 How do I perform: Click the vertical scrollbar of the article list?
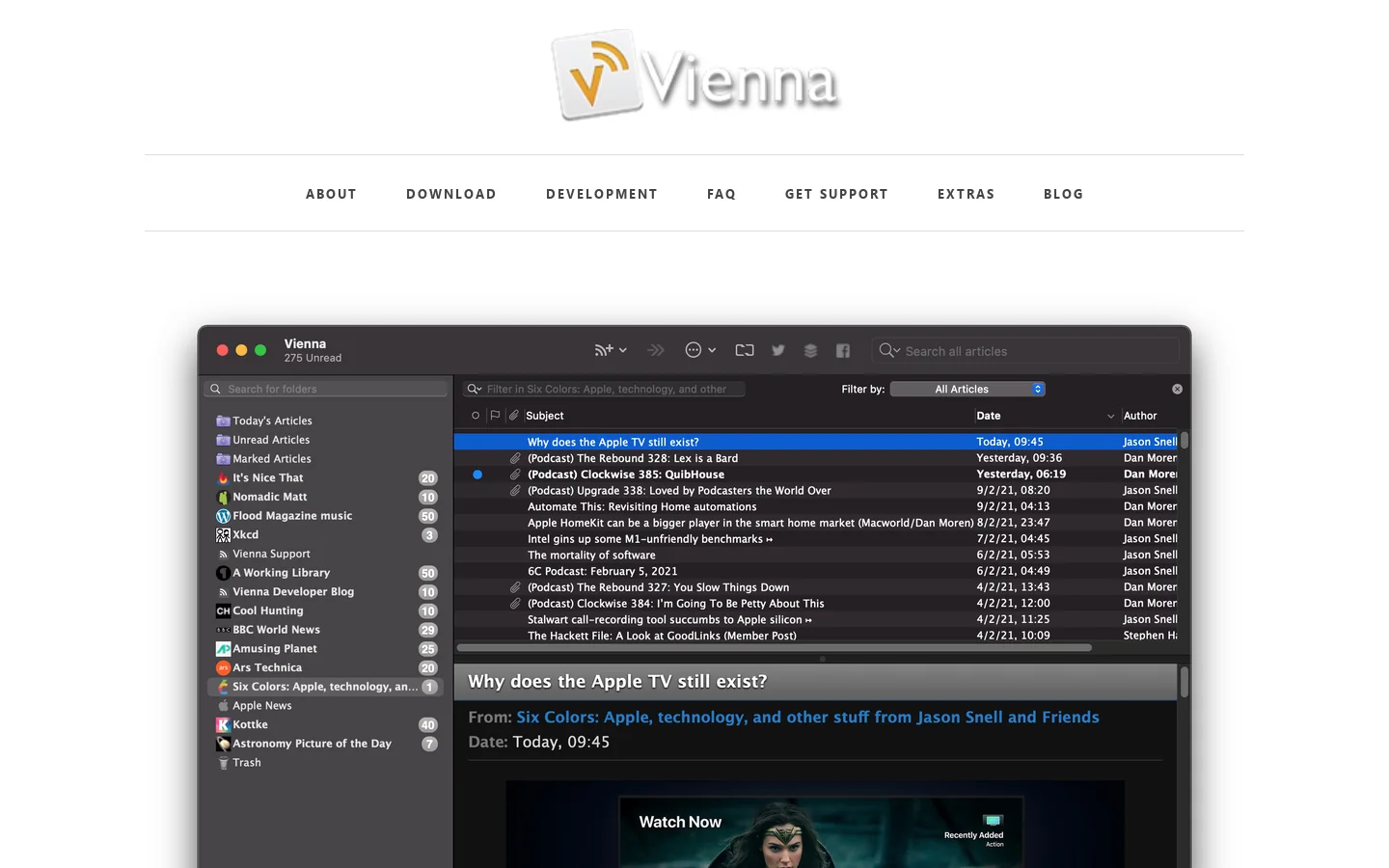coord(1185,441)
